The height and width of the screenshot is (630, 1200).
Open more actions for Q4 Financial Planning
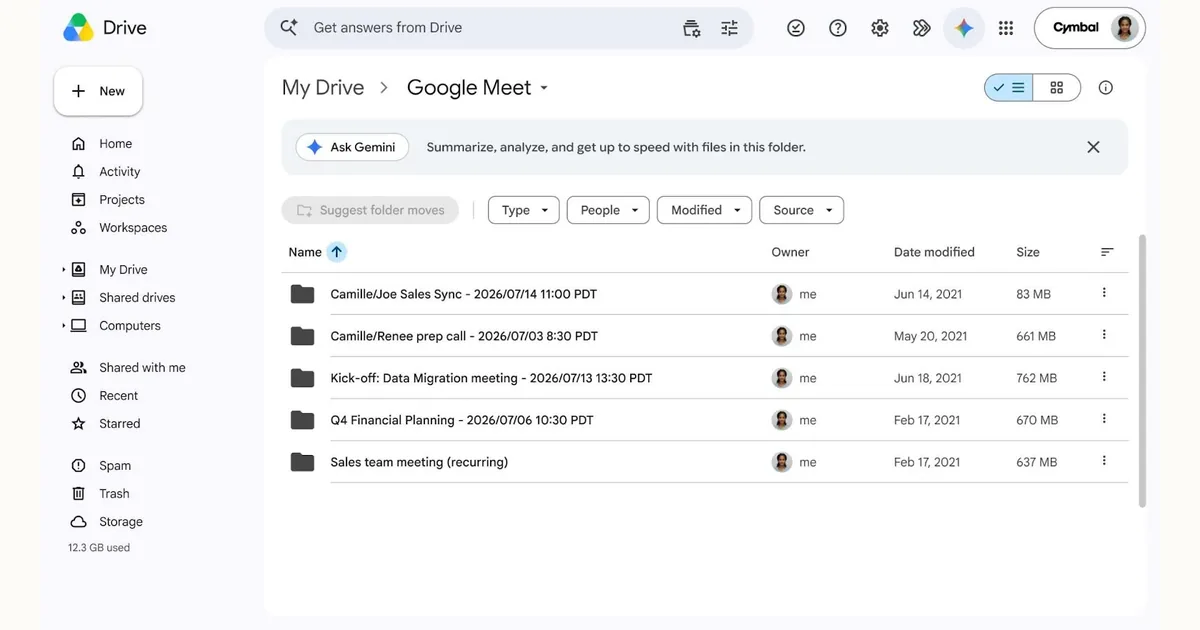tap(1104, 419)
